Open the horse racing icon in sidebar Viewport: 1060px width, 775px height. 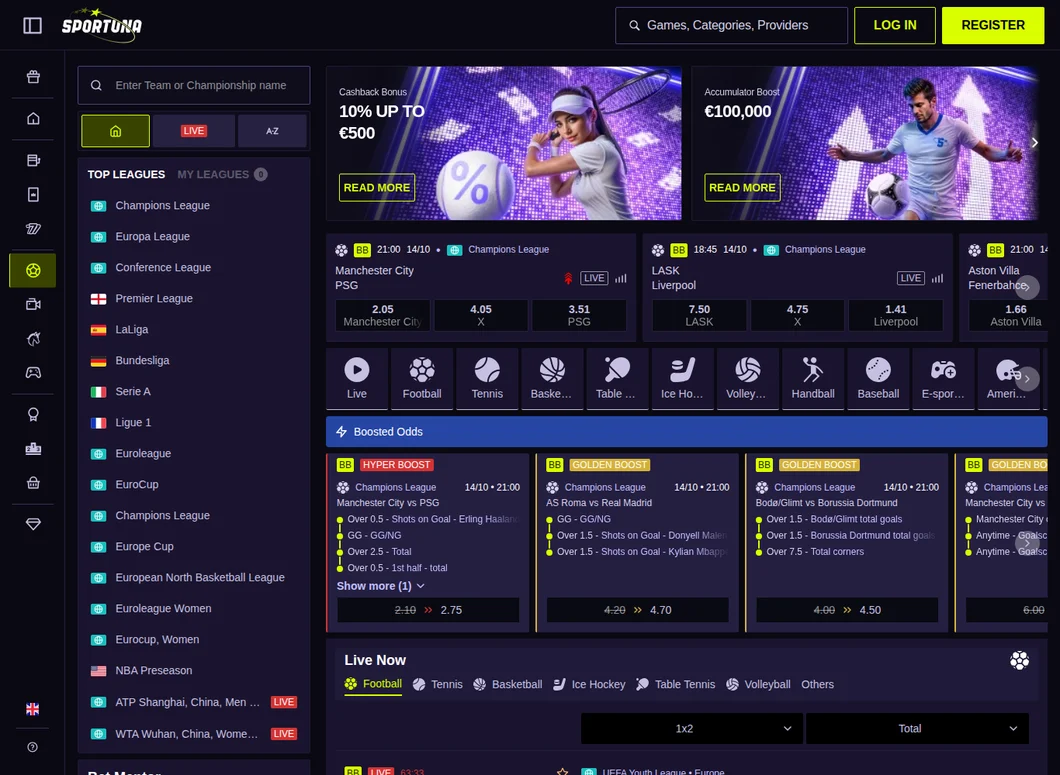[32, 338]
